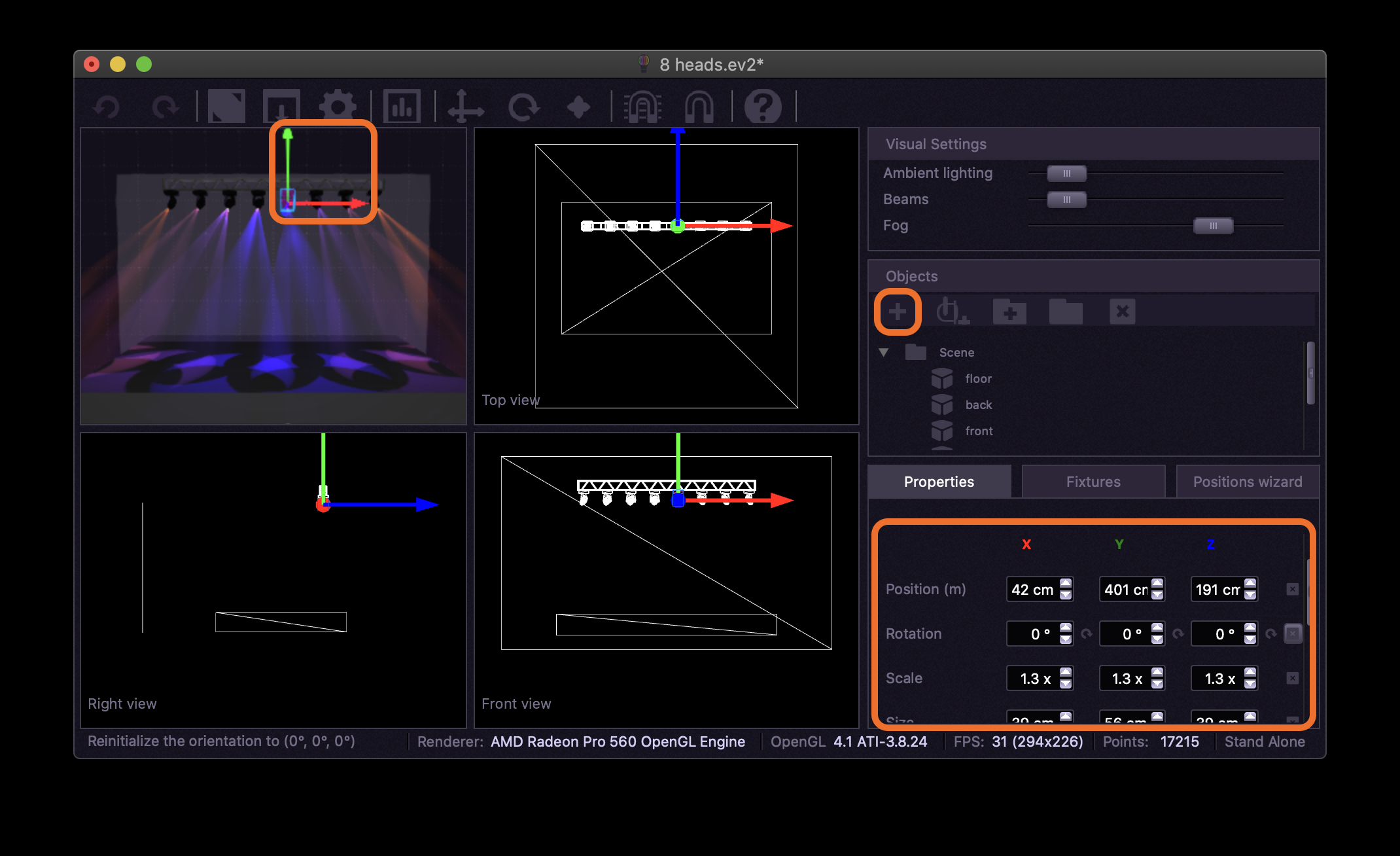Toggle the magnet with lines snap icon

[642, 106]
